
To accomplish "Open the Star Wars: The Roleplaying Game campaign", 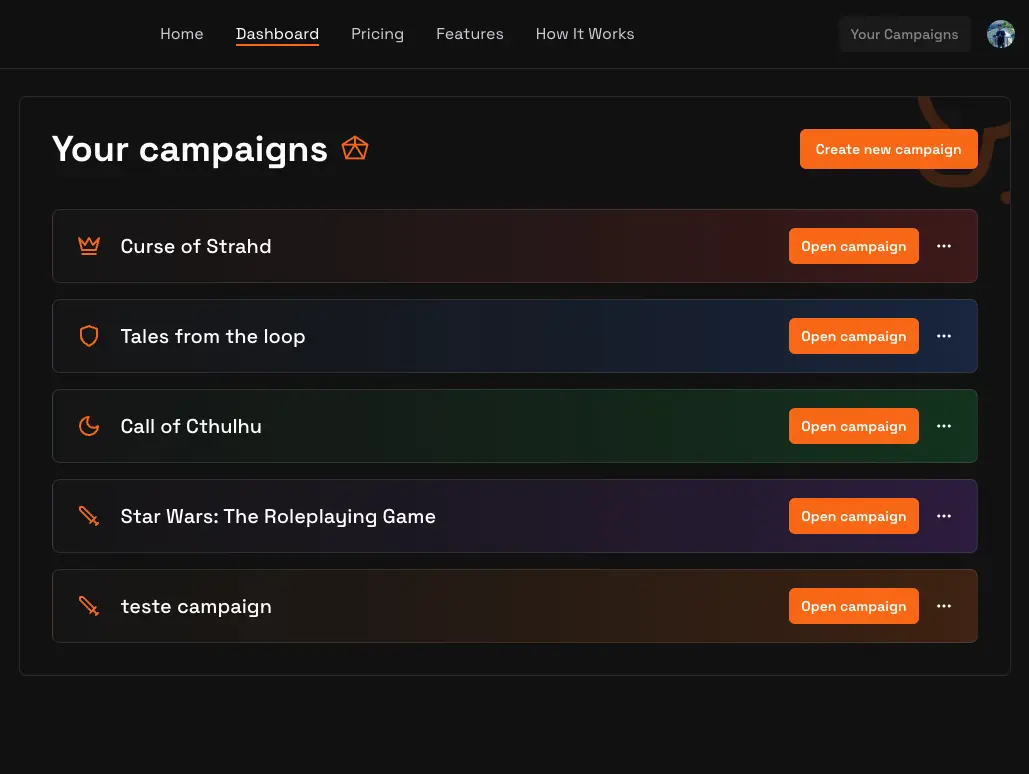I will point(853,516).
